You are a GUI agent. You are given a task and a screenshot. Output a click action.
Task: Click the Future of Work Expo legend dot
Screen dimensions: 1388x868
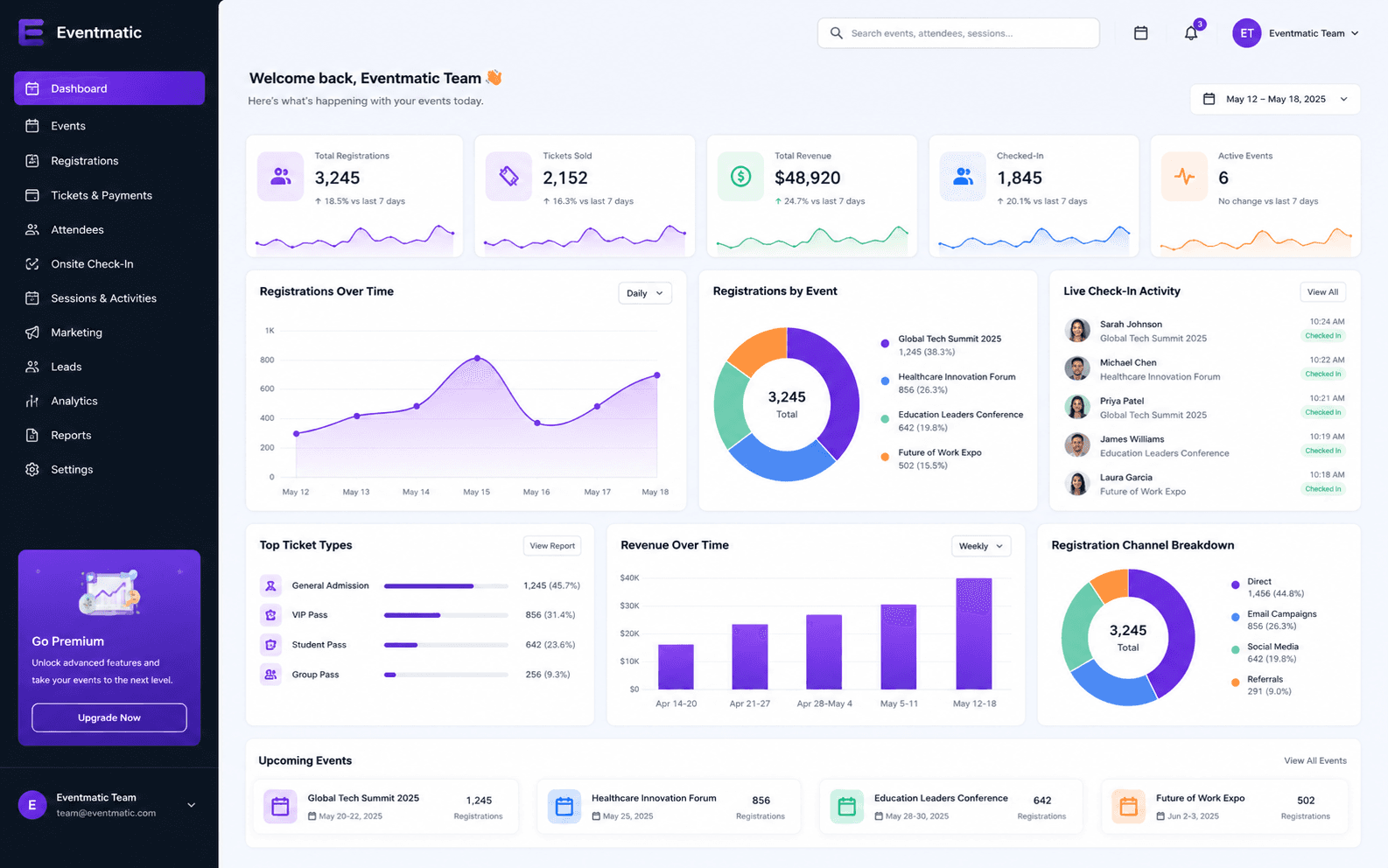tap(885, 457)
